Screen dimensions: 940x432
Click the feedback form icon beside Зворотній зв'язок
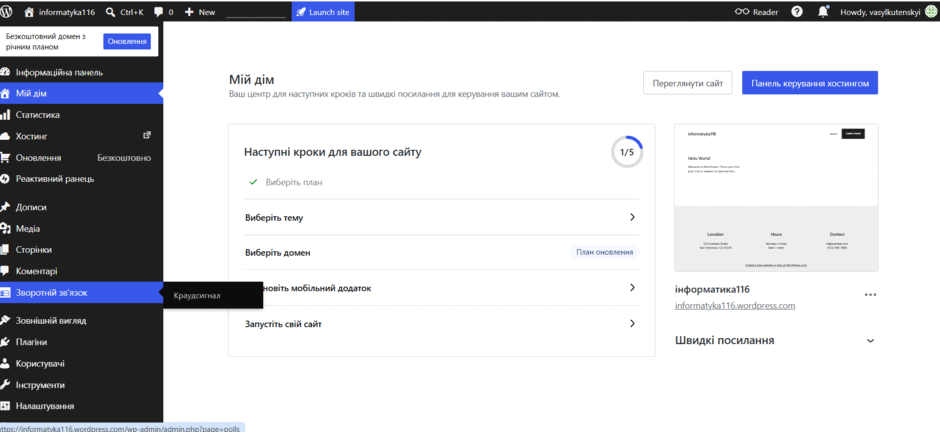5,292
